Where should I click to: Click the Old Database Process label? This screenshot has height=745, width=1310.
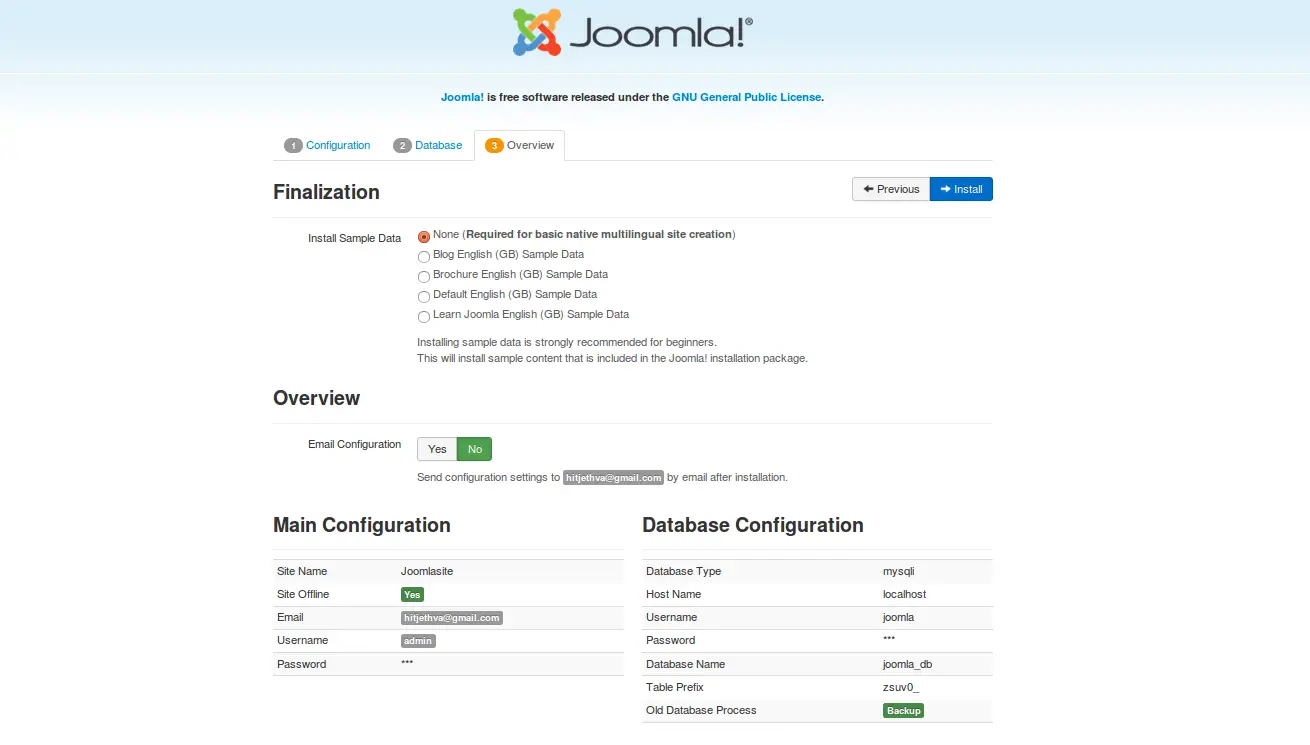[x=701, y=710]
